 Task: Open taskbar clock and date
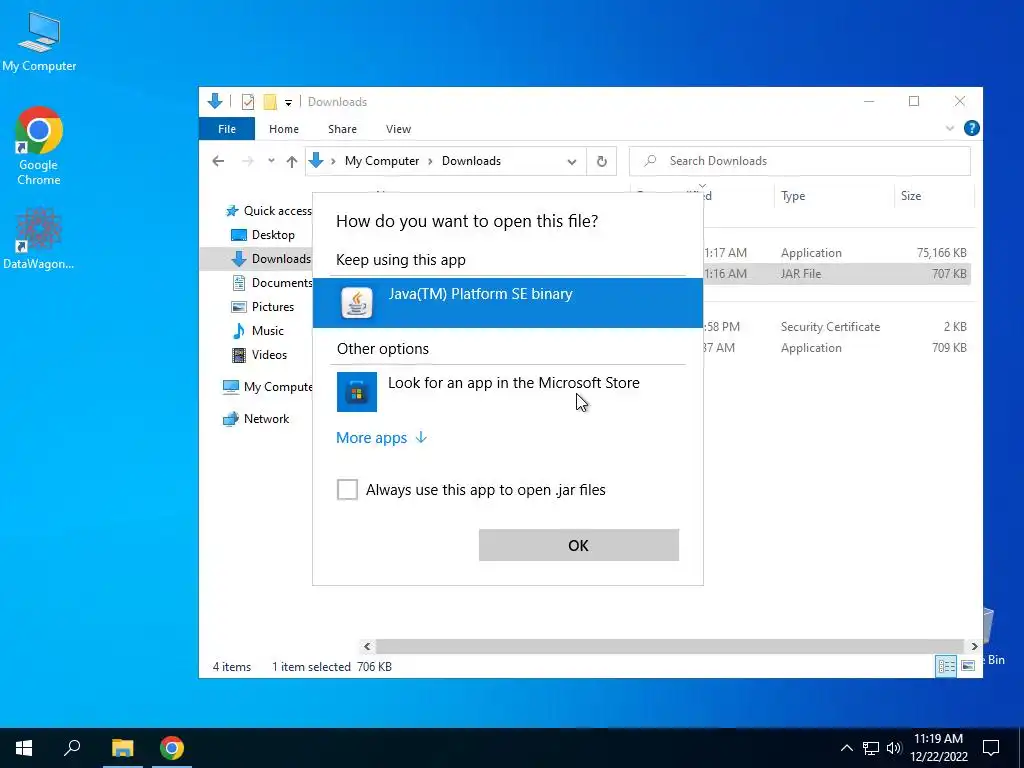point(938,748)
